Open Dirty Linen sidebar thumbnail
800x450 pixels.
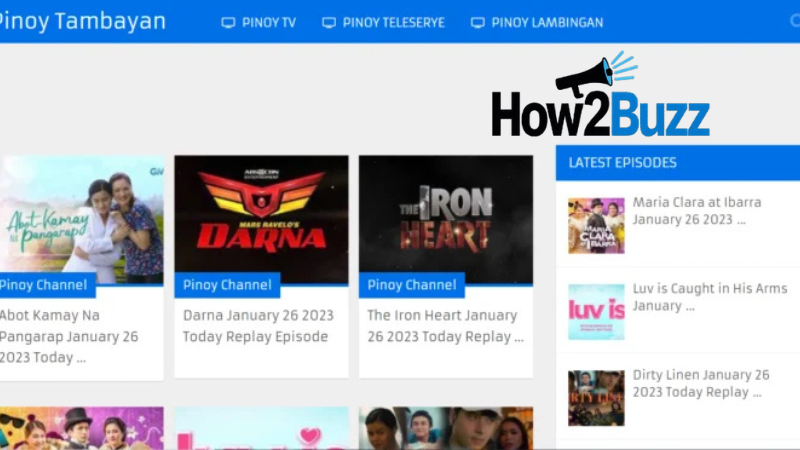tap(596, 398)
